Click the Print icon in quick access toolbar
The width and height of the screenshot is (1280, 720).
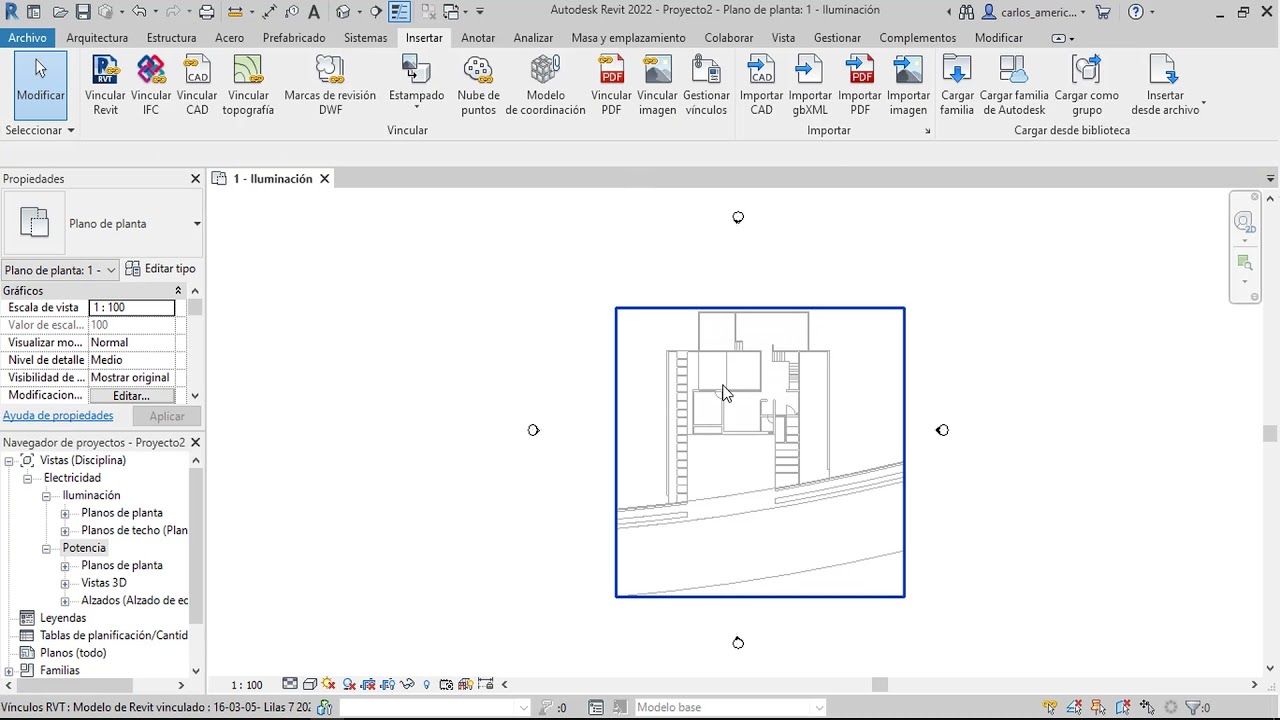tap(206, 12)
